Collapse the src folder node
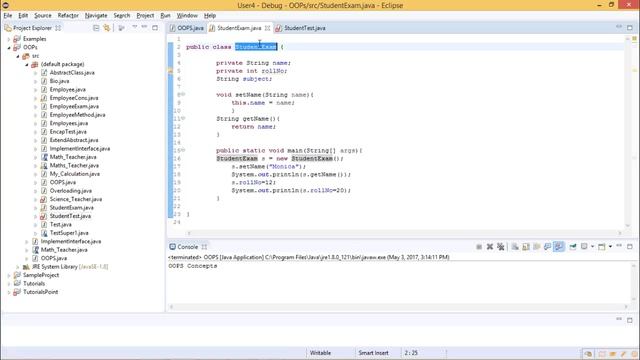The image size is (640, 360). pos(18,56)
